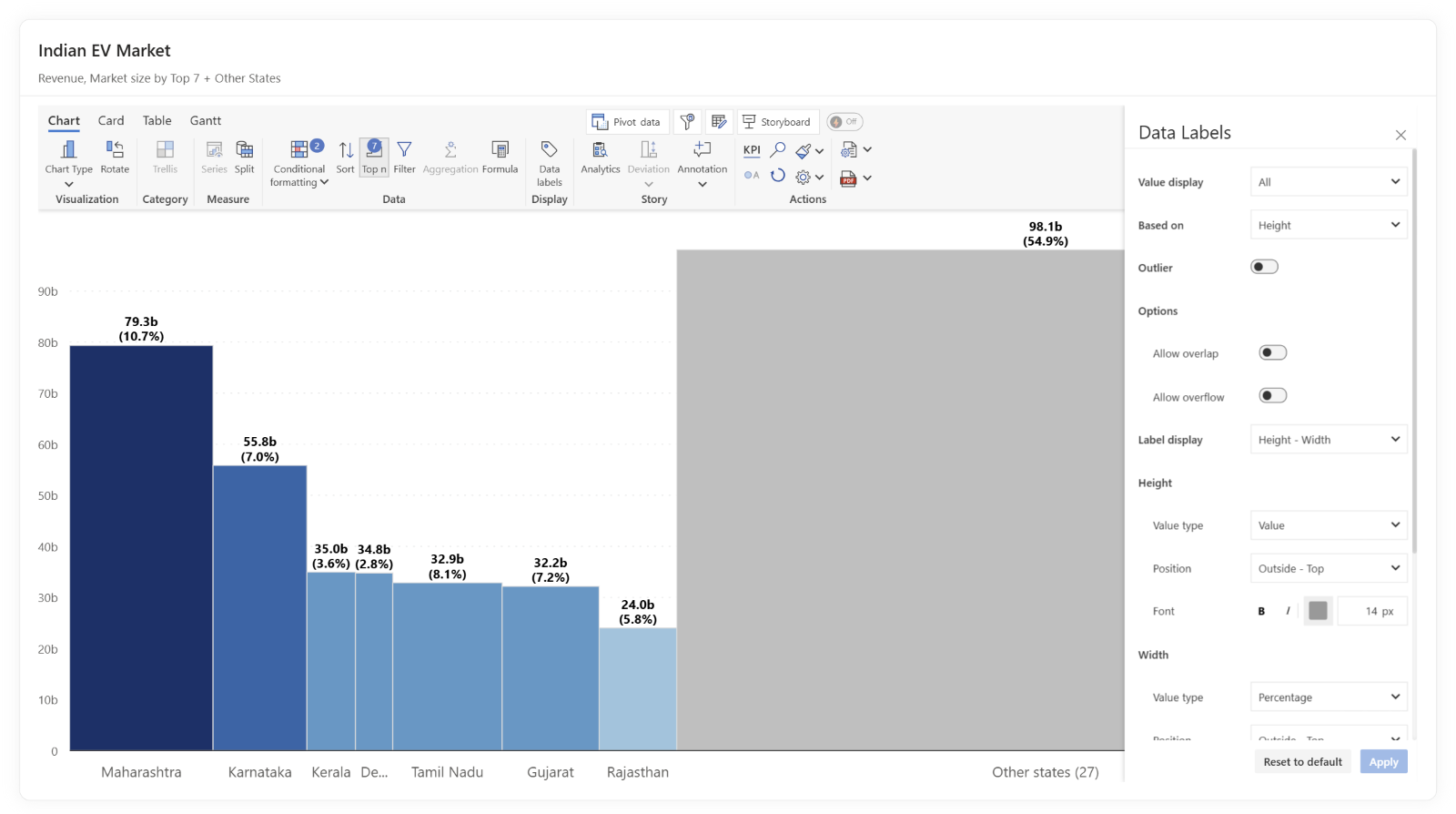1456x814 pixels.
Task: Click the Rotate chart icon
Action: pos(115,156)
